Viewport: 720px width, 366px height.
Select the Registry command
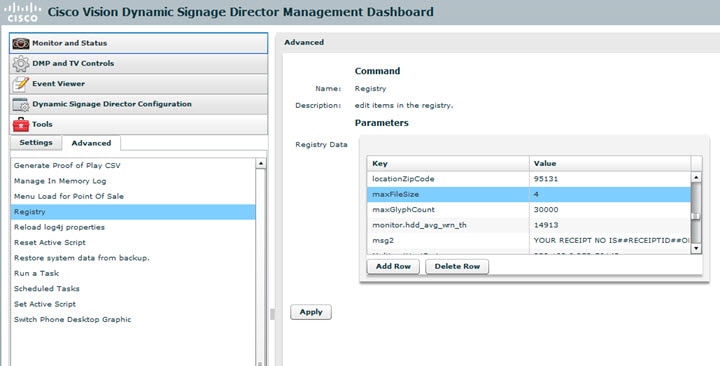point(133,212)
